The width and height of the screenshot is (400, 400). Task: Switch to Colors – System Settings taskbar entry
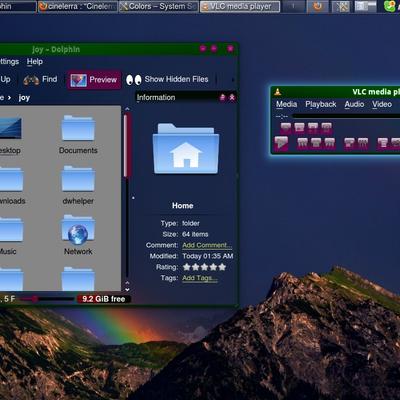coord(159,6)
